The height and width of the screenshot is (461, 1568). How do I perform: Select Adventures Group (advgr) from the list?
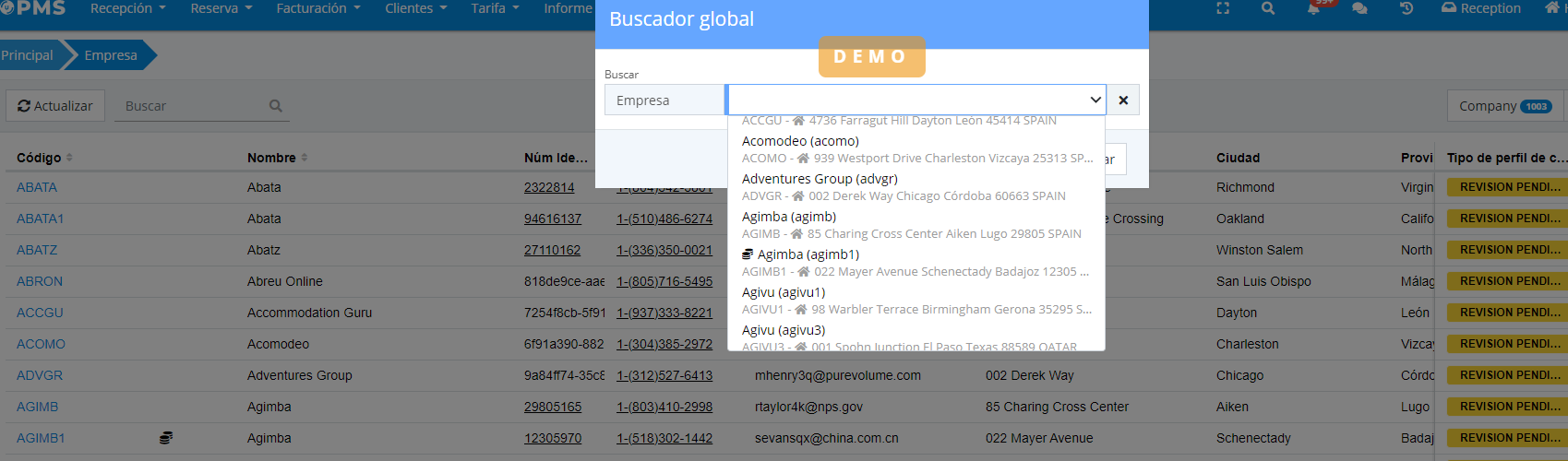[820, 179]
